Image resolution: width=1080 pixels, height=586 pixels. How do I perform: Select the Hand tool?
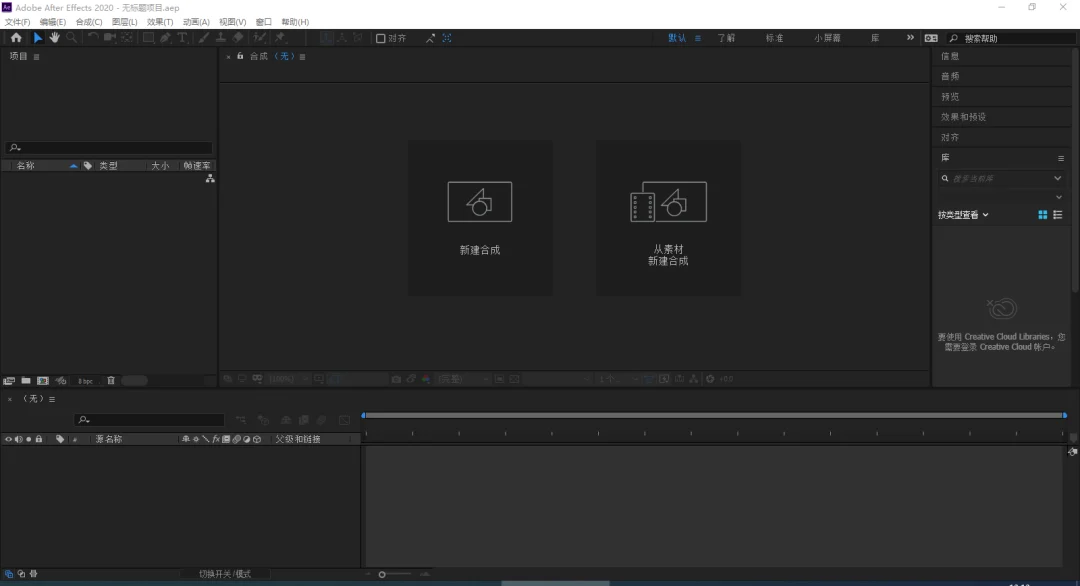point(54,38)
